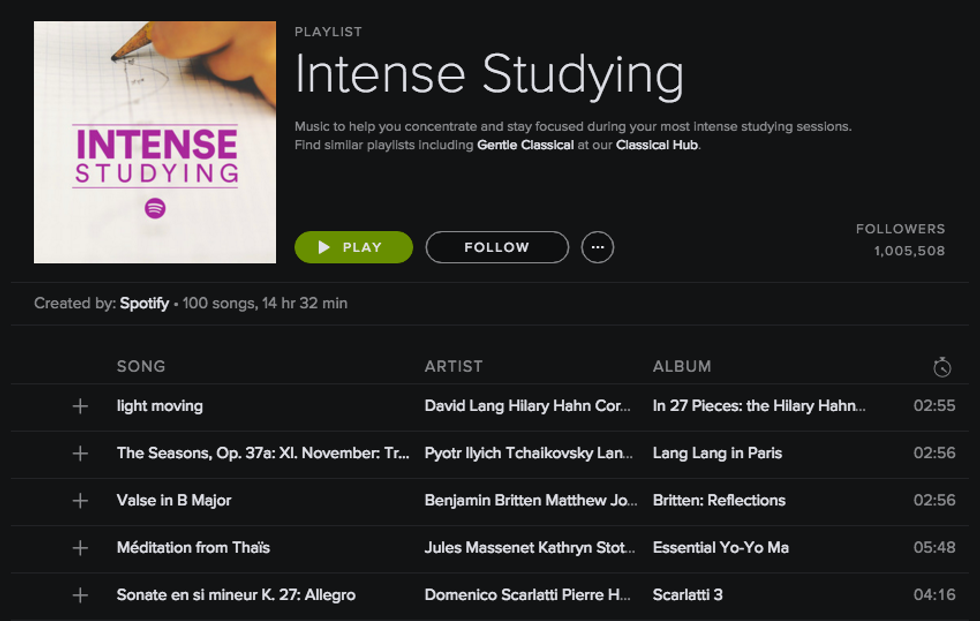Screen dimensions: 980x621
Task: Sort list by Song column header
Action: pos(141,366)
